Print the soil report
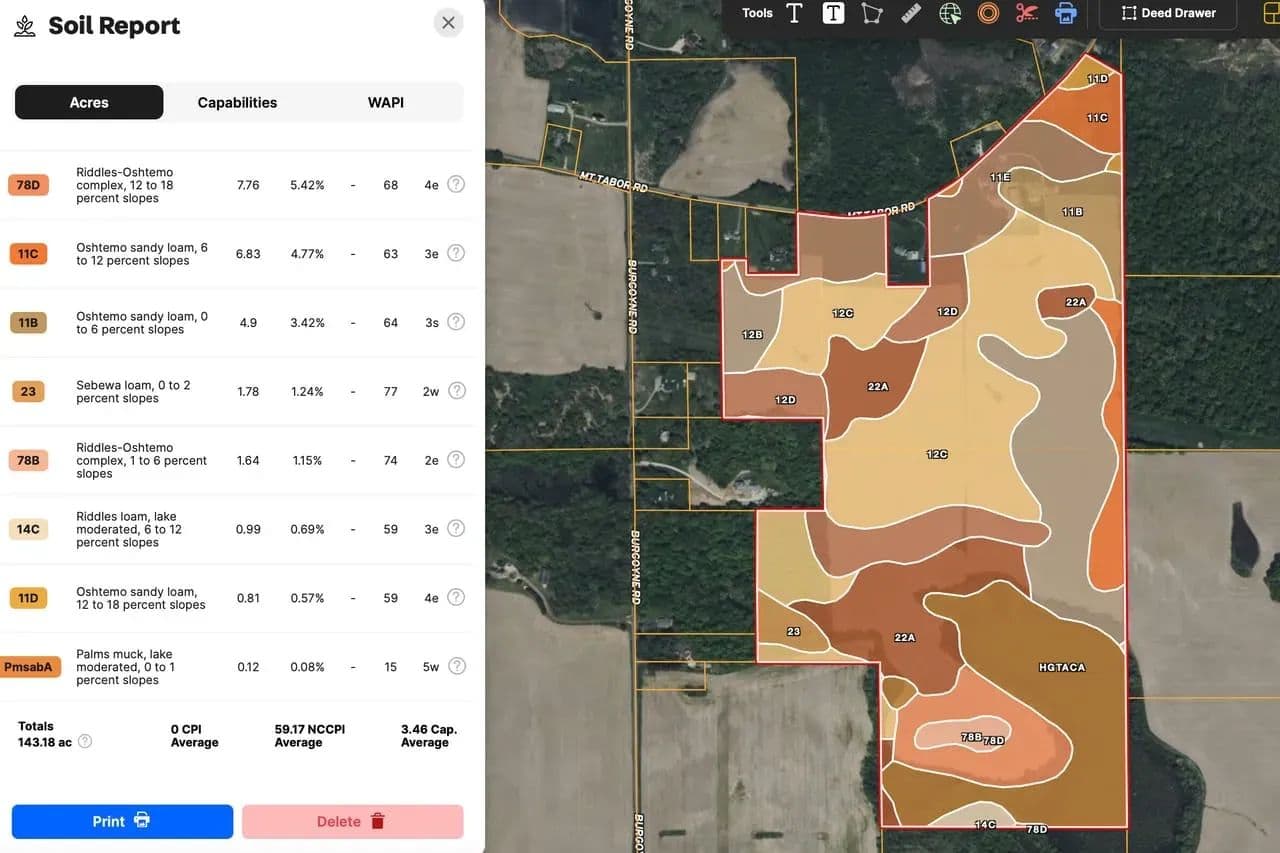Viewport: 1280px width, 853px height. tap(122, 821)
